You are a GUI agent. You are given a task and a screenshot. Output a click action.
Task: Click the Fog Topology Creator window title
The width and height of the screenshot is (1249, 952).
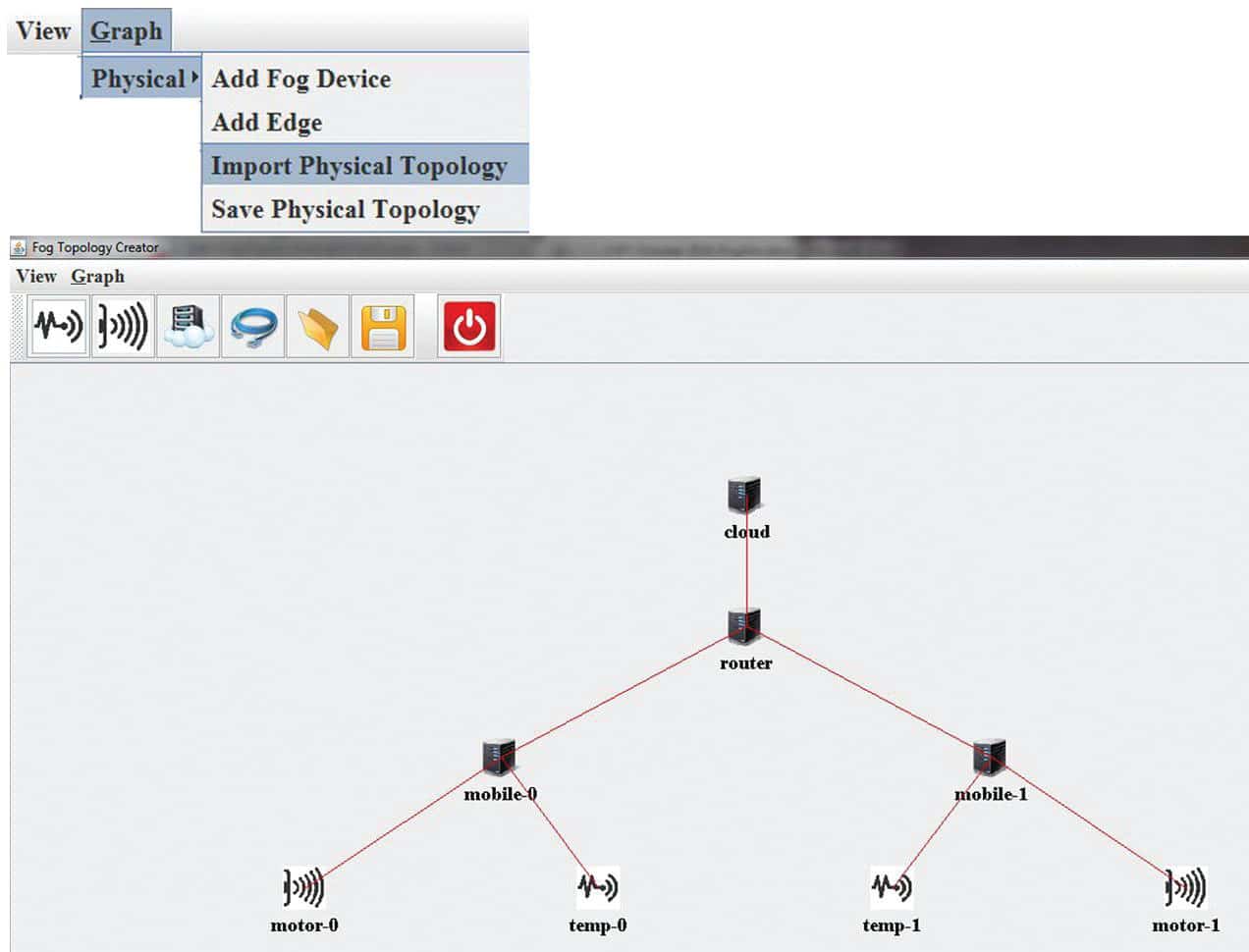[x=95, y=247]
